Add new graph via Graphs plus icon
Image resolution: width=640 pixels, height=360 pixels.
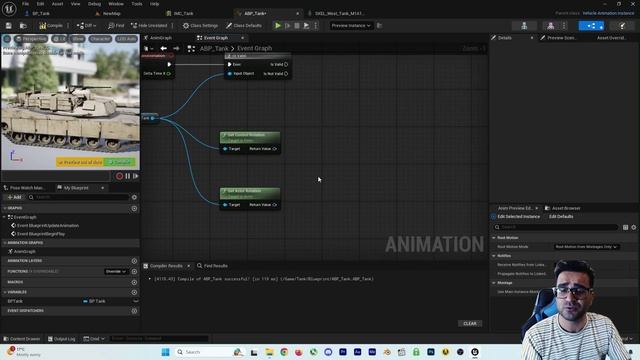point(134,208)
